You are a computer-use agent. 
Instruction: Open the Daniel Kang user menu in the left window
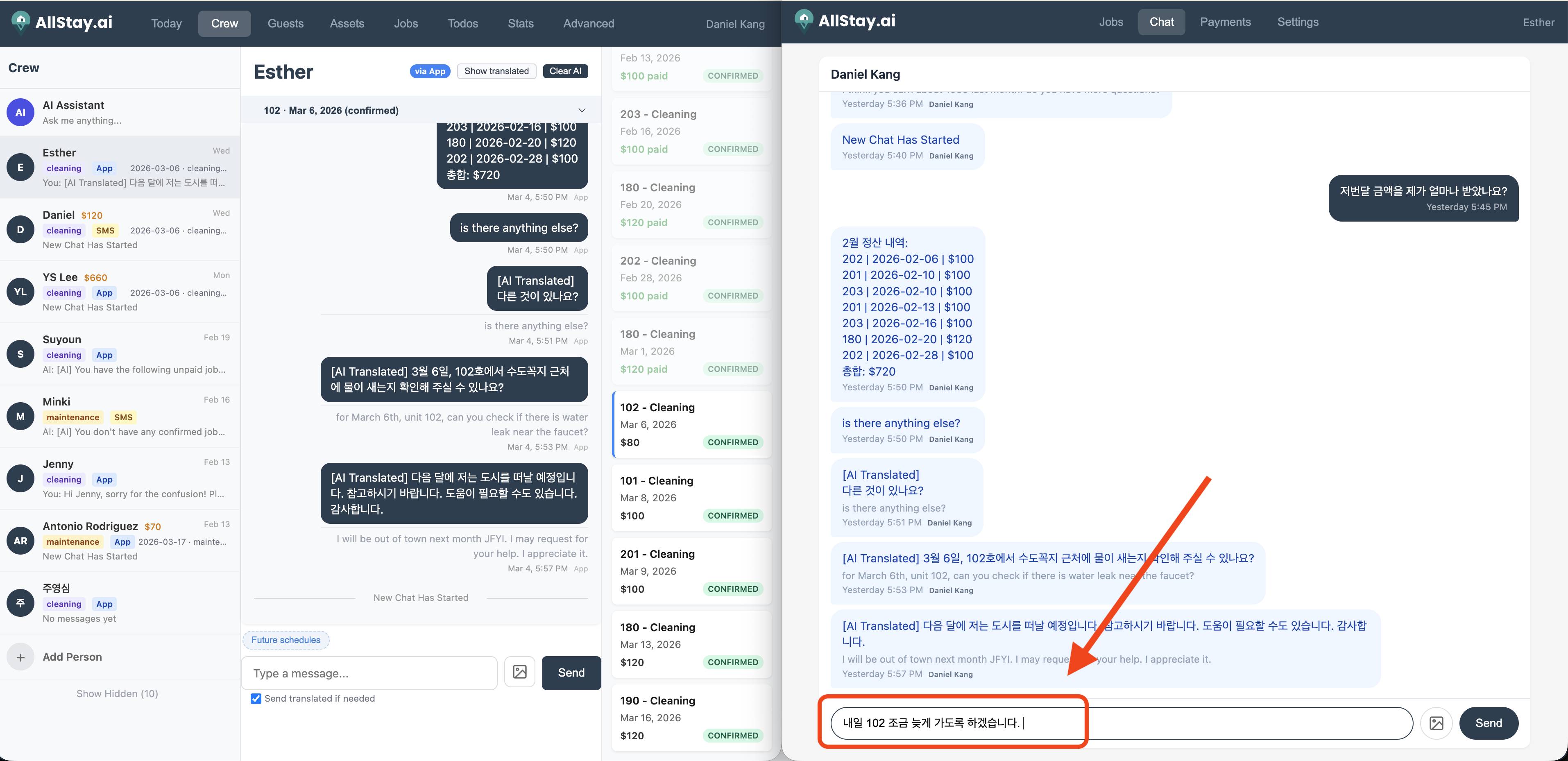tap(735, 24)
